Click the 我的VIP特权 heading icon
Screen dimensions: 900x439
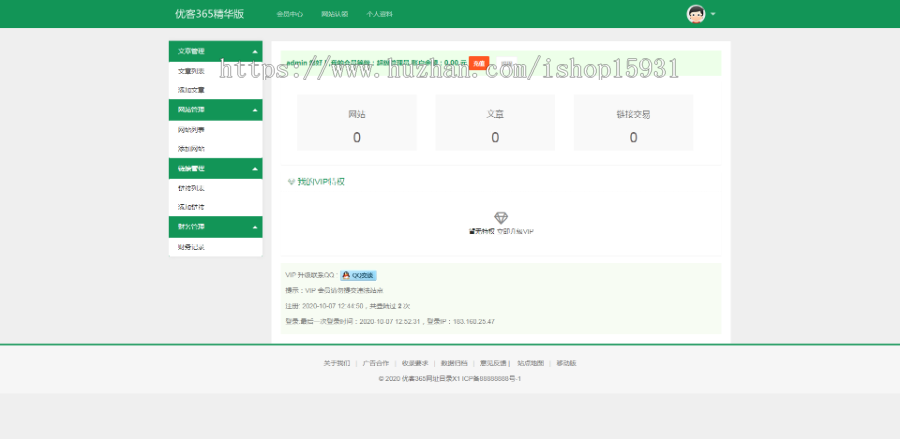coord(291,182)
